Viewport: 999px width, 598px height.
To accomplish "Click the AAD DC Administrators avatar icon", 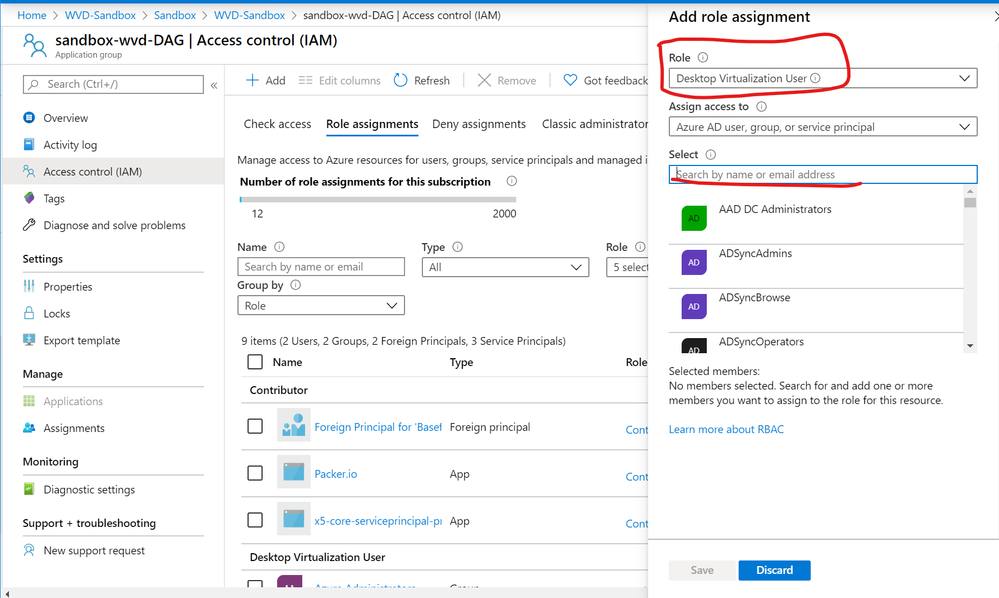I will [x=694, y=218].
